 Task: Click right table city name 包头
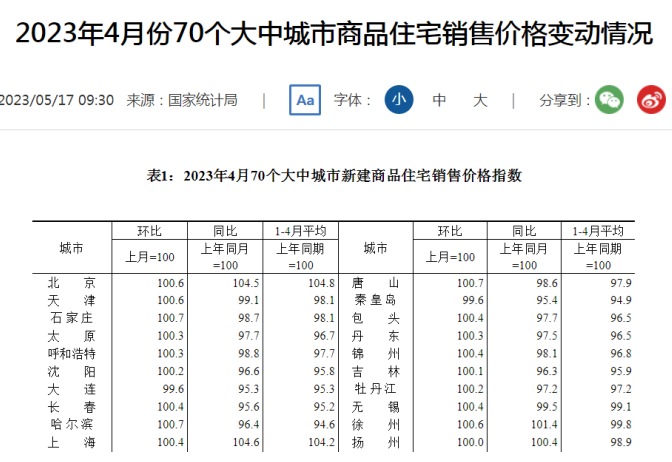(375, 318)
